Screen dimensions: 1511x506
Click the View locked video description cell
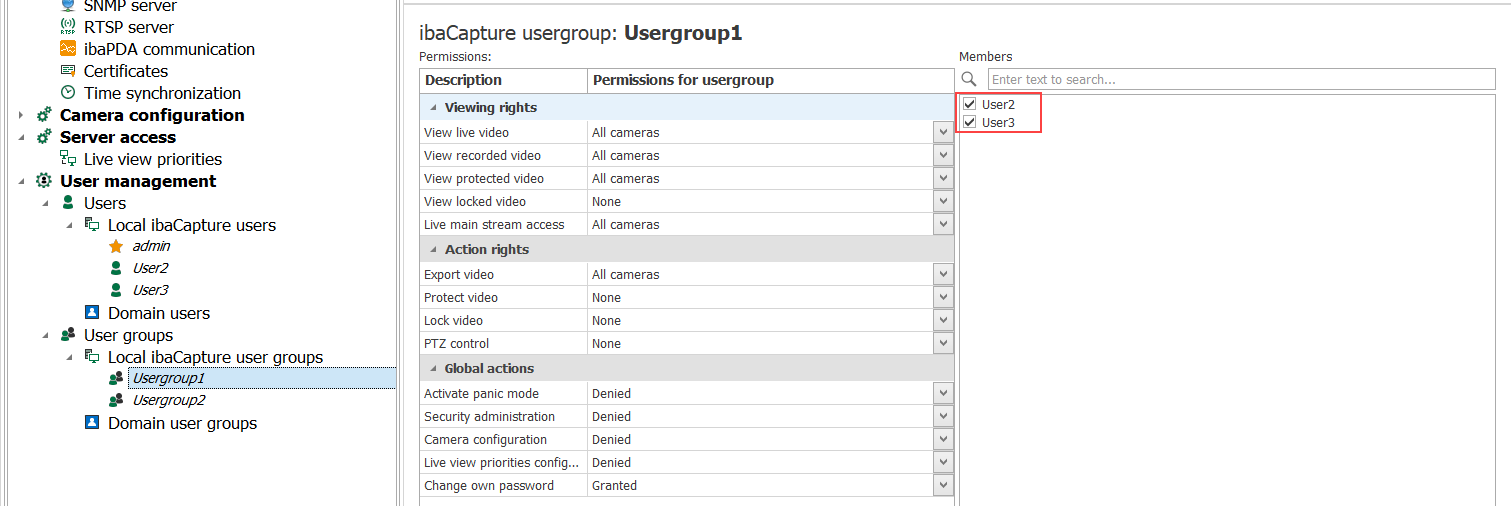(x=503, y=201)
